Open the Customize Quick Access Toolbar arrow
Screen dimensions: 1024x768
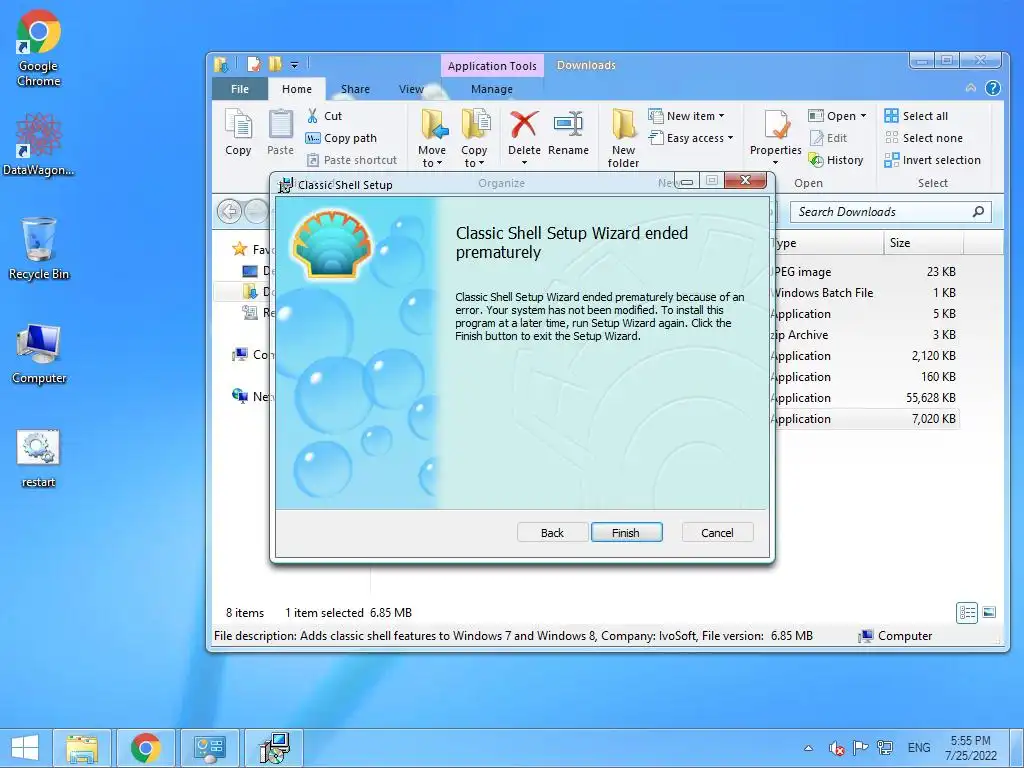(295, 65)
